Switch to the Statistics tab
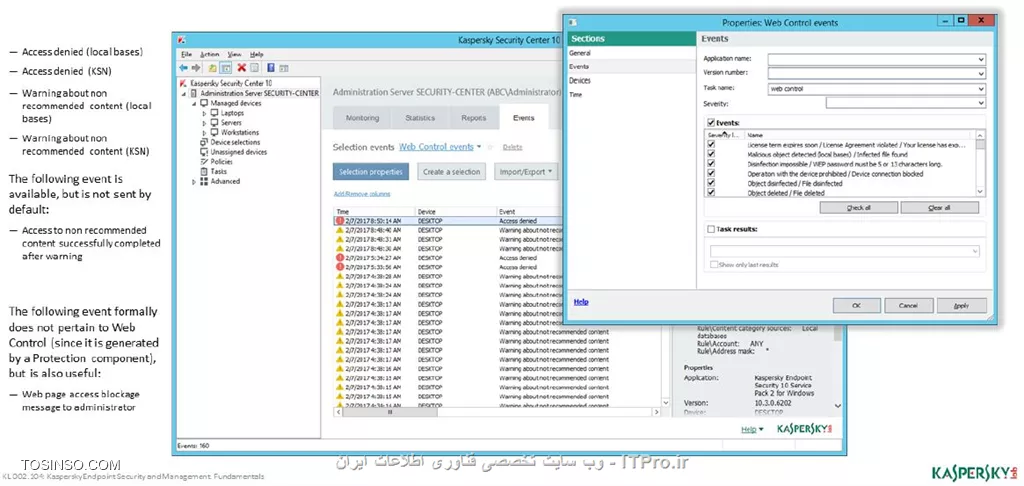The width and height of the screenshot is (1024, 486). [420, 118]
